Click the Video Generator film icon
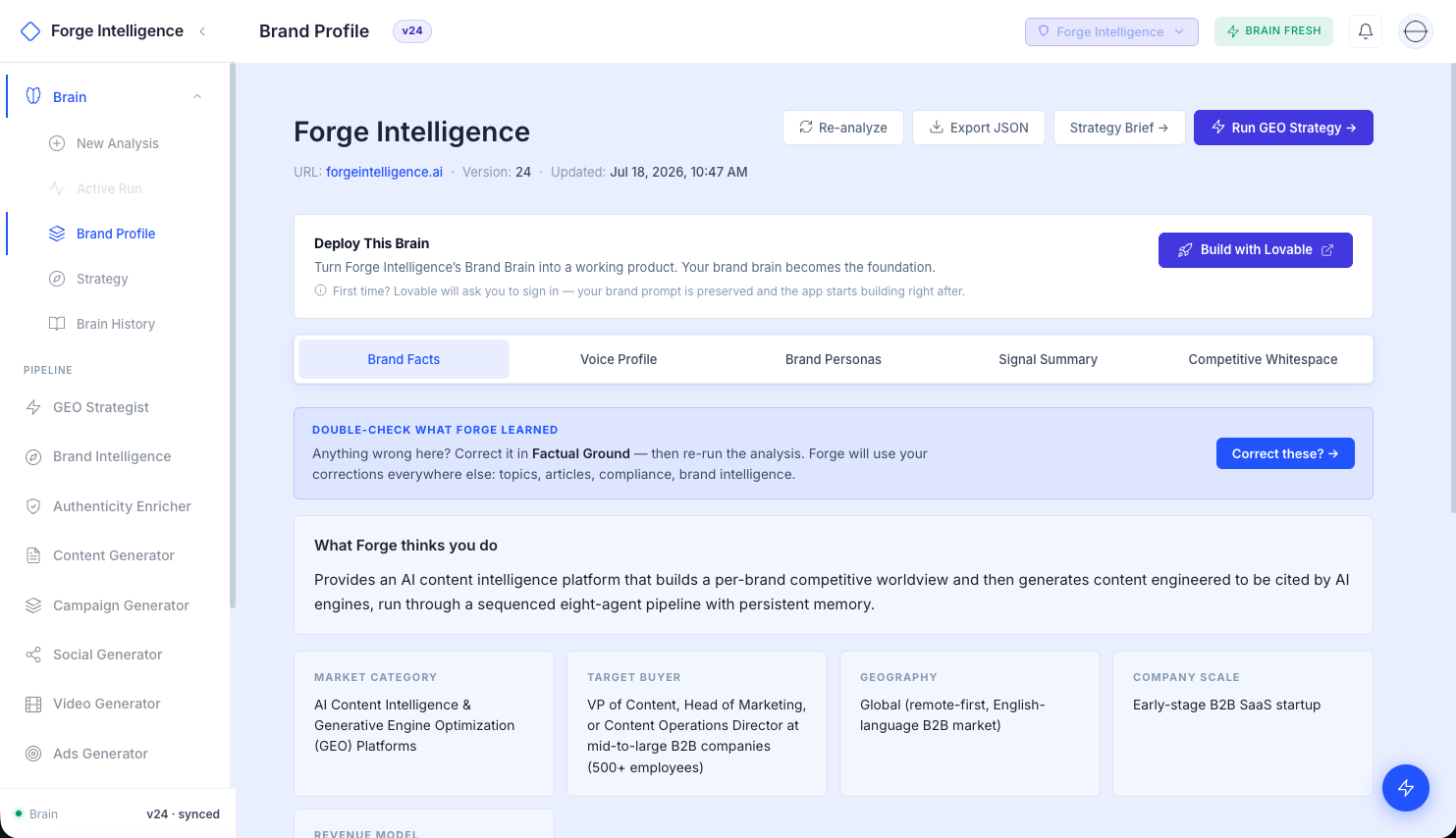The width and height of the screenshot is (1456, 838). [33, 704]
